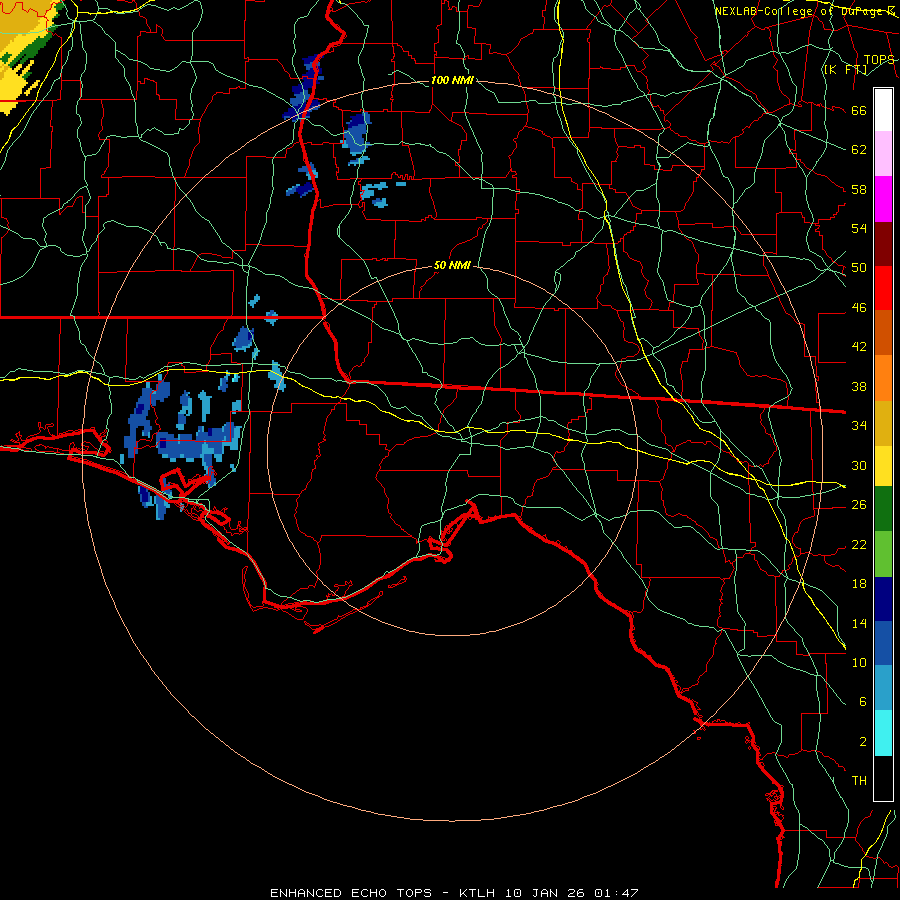The width and height of the screenshot is (900, 900).
Task: Click the yellow 34 kft legend swatch
Action: click(x=883, y=466)
